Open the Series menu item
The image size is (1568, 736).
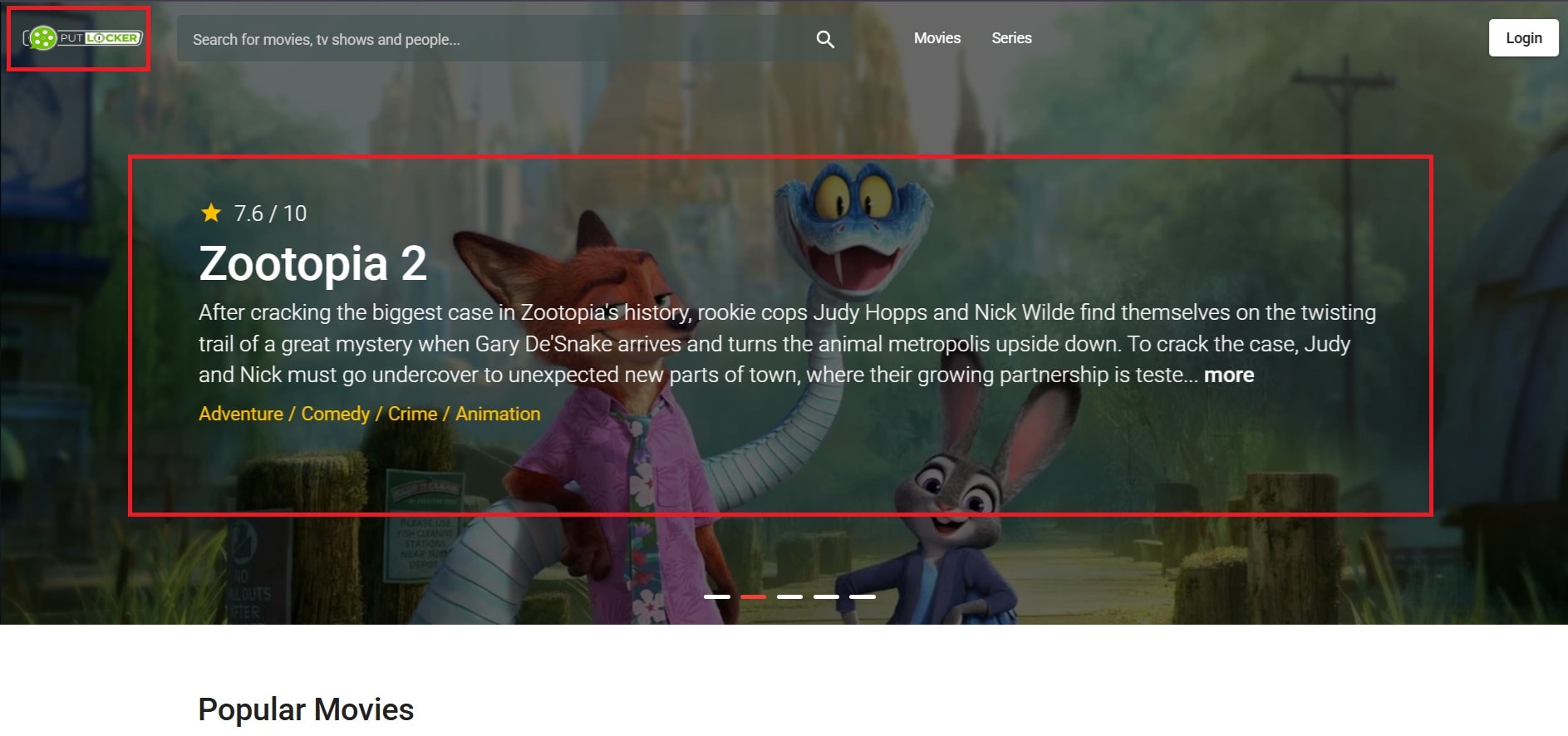pyautogui.click(x=1011, y=38)
